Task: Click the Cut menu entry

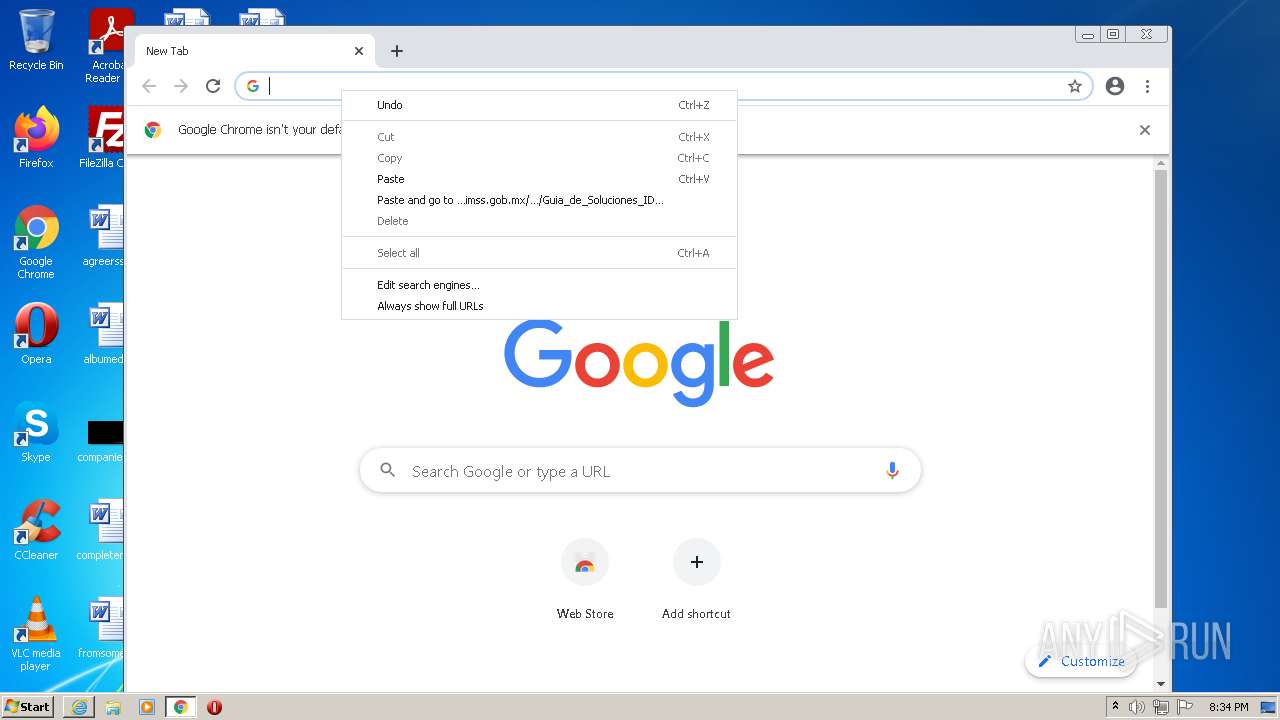Action: (x=540, y=137)
